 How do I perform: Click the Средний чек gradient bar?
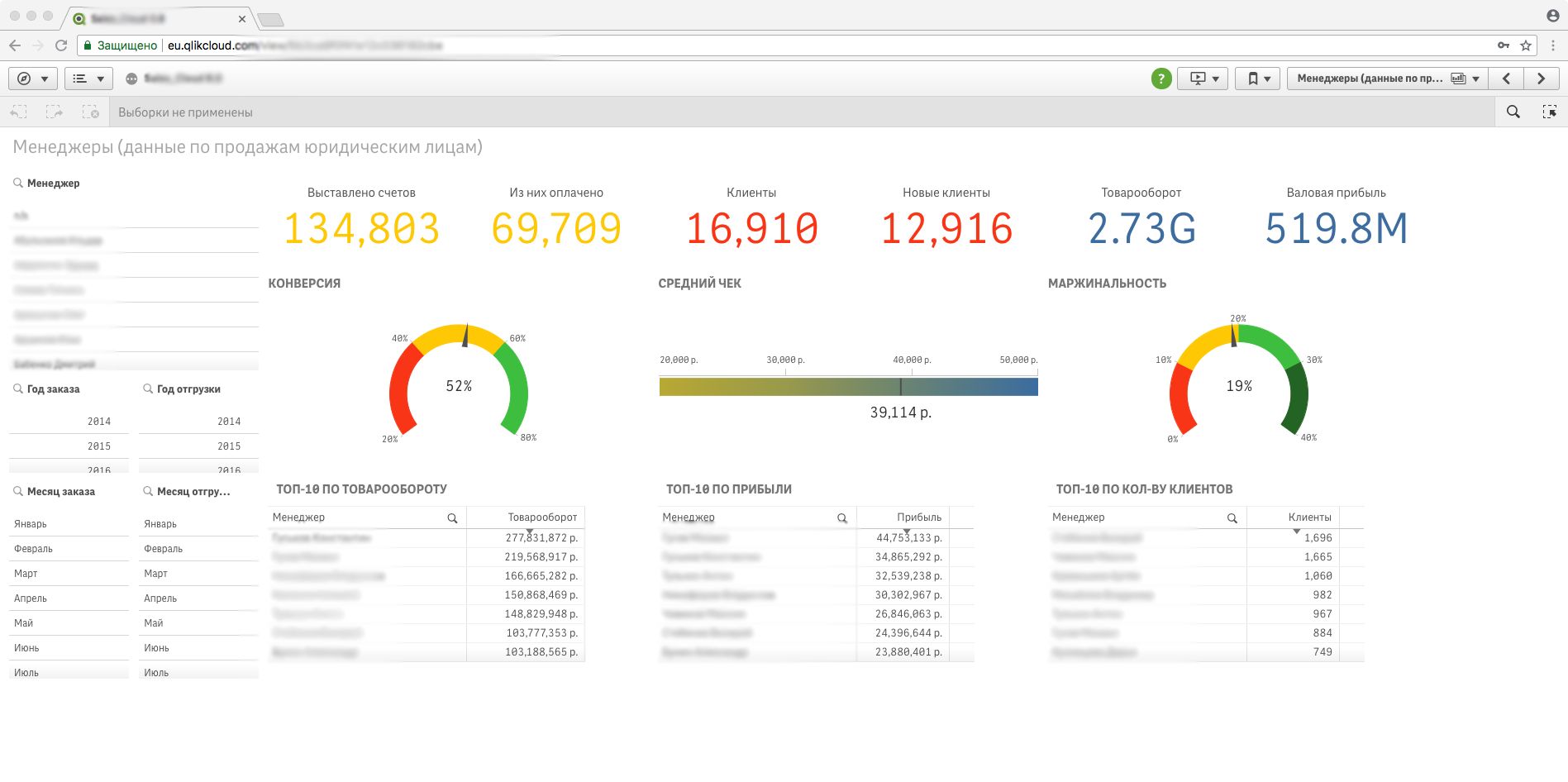pos(848,387)
